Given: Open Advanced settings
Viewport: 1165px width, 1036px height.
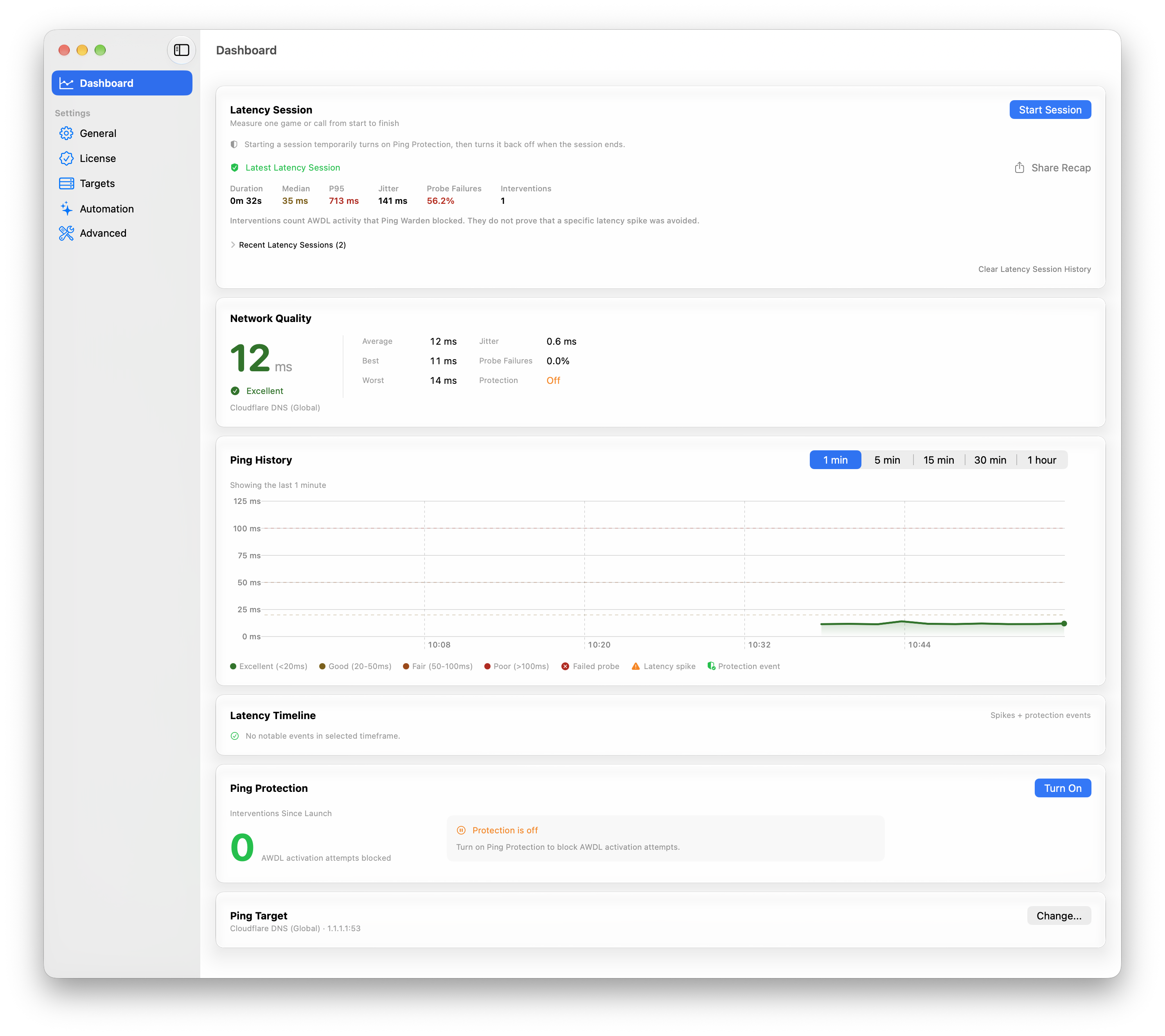Looking at the screenshot, I should 122,233.
